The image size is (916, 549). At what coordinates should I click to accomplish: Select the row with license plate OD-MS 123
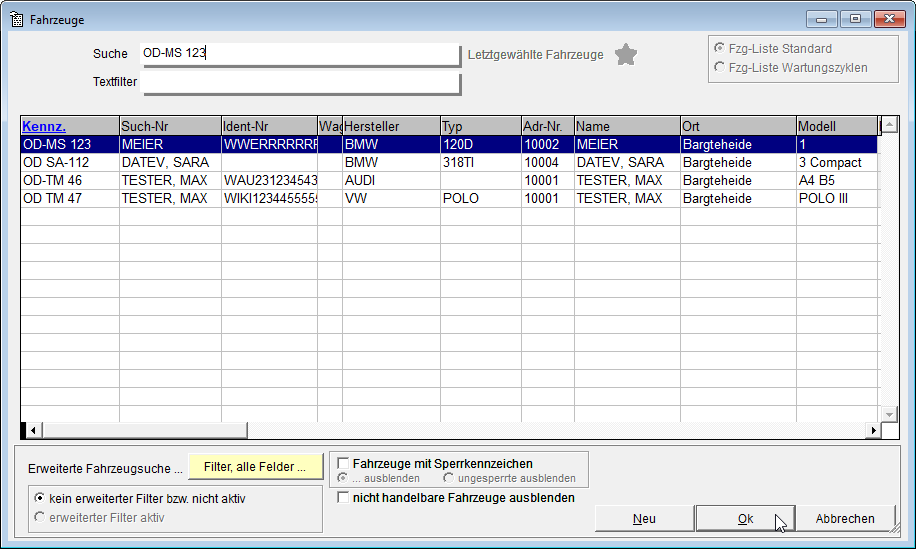449,144
